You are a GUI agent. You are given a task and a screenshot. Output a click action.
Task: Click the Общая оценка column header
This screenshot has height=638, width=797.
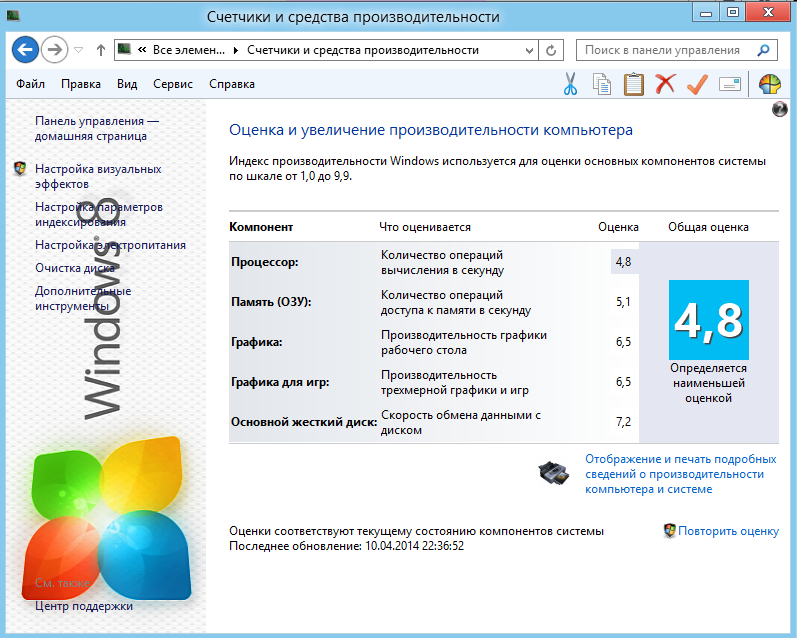(708, 227)
